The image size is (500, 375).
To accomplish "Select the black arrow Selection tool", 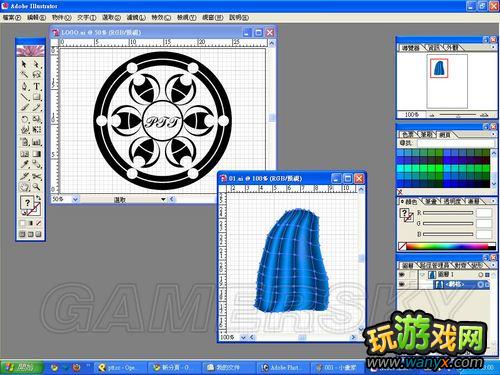I will 24,64.
